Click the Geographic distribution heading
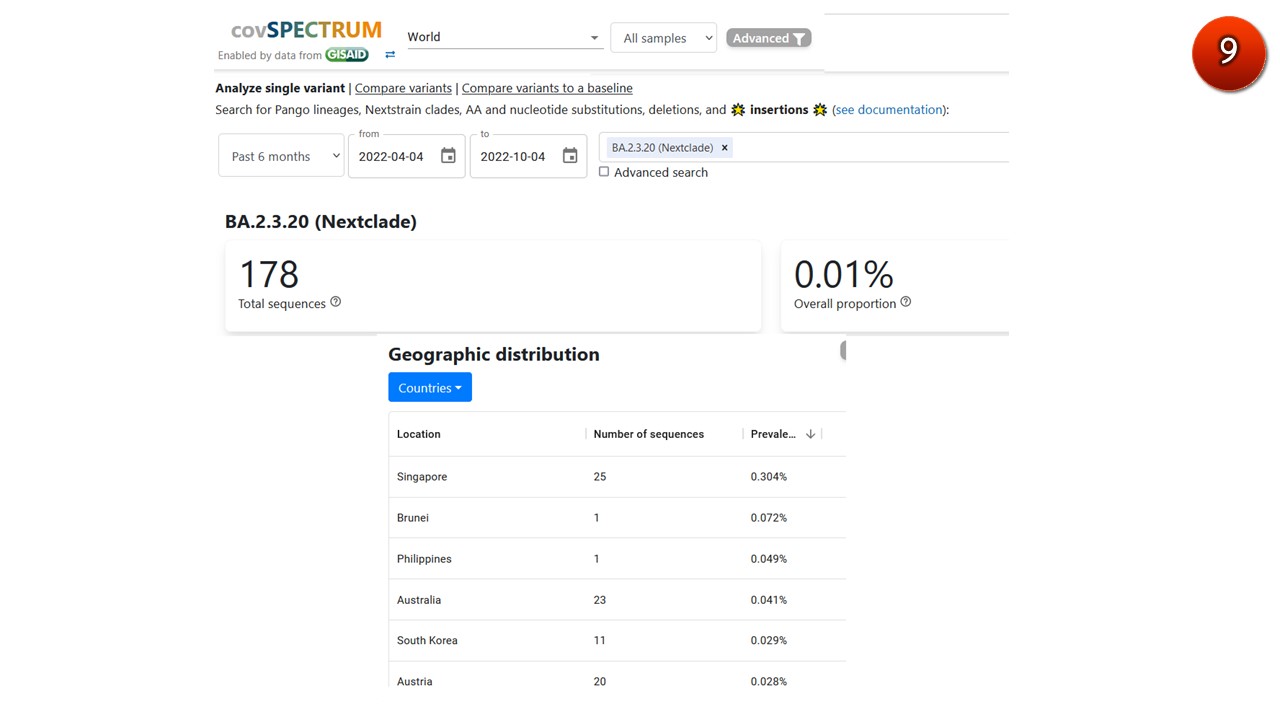 pos(494,354)
